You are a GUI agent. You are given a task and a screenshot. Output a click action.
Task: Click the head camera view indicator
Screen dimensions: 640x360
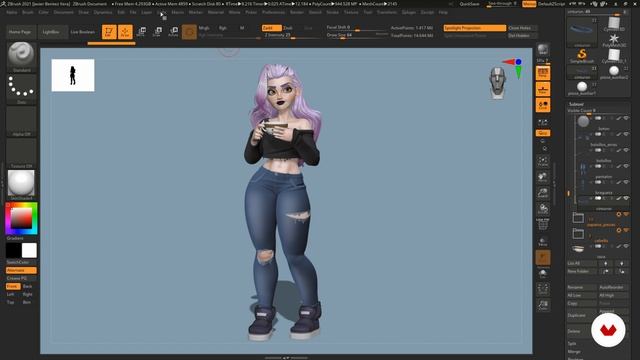[x=497, y=83]
